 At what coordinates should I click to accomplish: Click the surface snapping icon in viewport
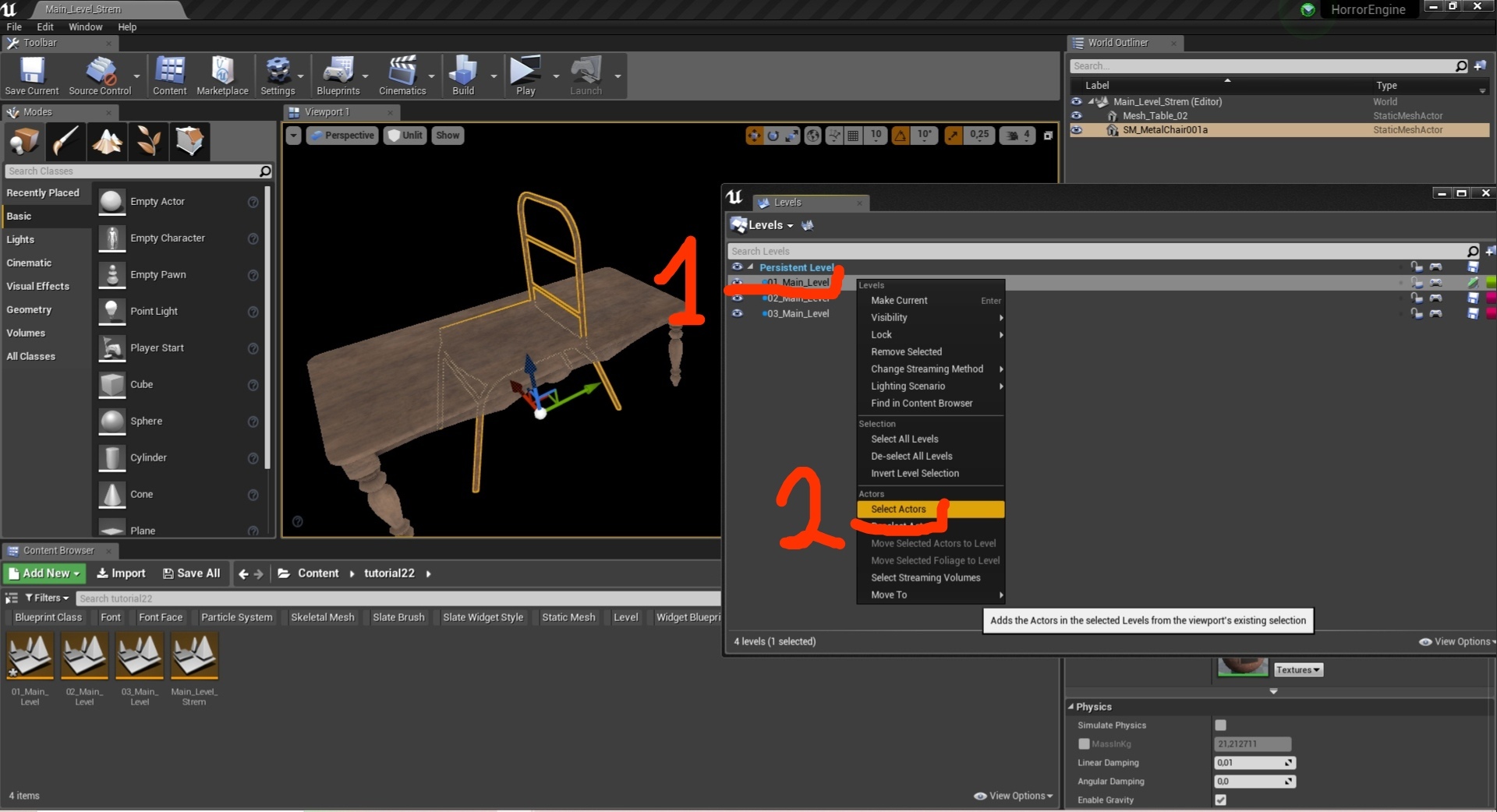coord(835,136)
